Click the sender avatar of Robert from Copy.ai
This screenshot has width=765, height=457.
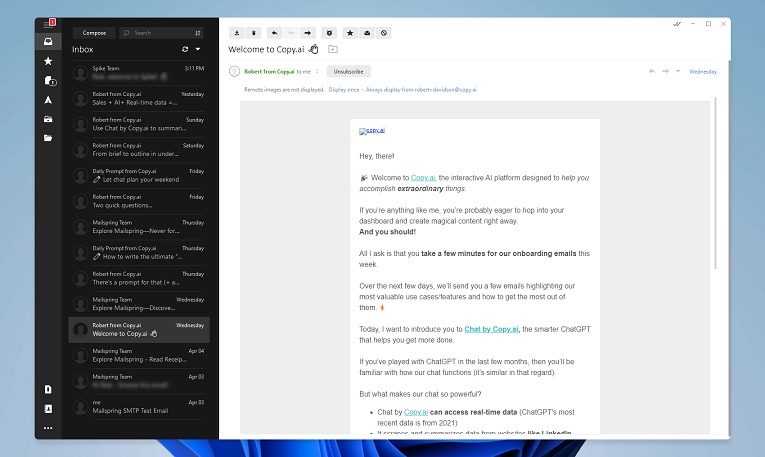tap(234, 71)
